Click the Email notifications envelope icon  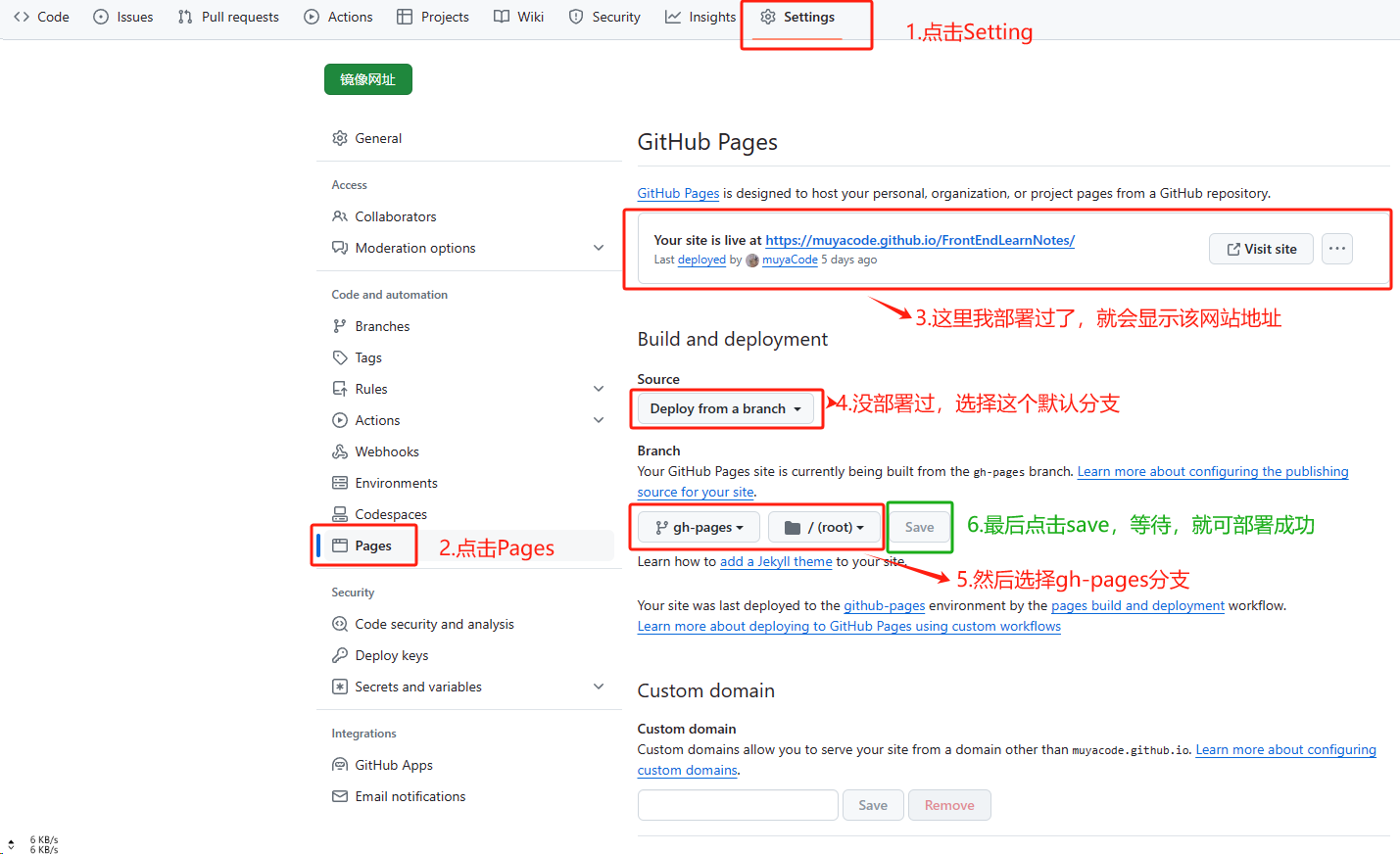pyautogui.click(x=340, y=796)
